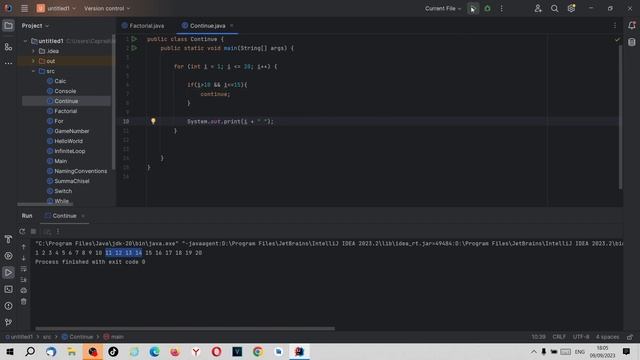Open the Code With Me icon
Viewport: 640px width, 360px height.
(538, 8)
